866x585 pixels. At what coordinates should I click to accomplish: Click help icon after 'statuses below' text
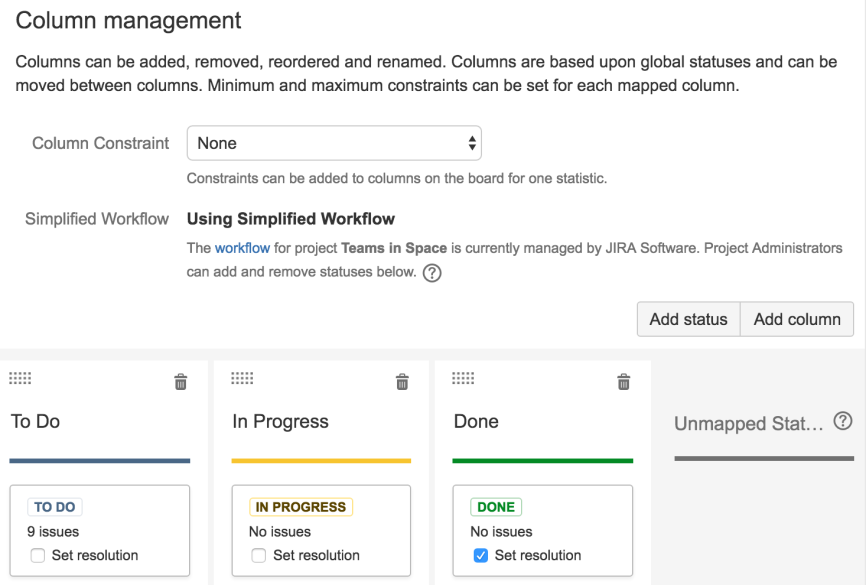(432, 273)
